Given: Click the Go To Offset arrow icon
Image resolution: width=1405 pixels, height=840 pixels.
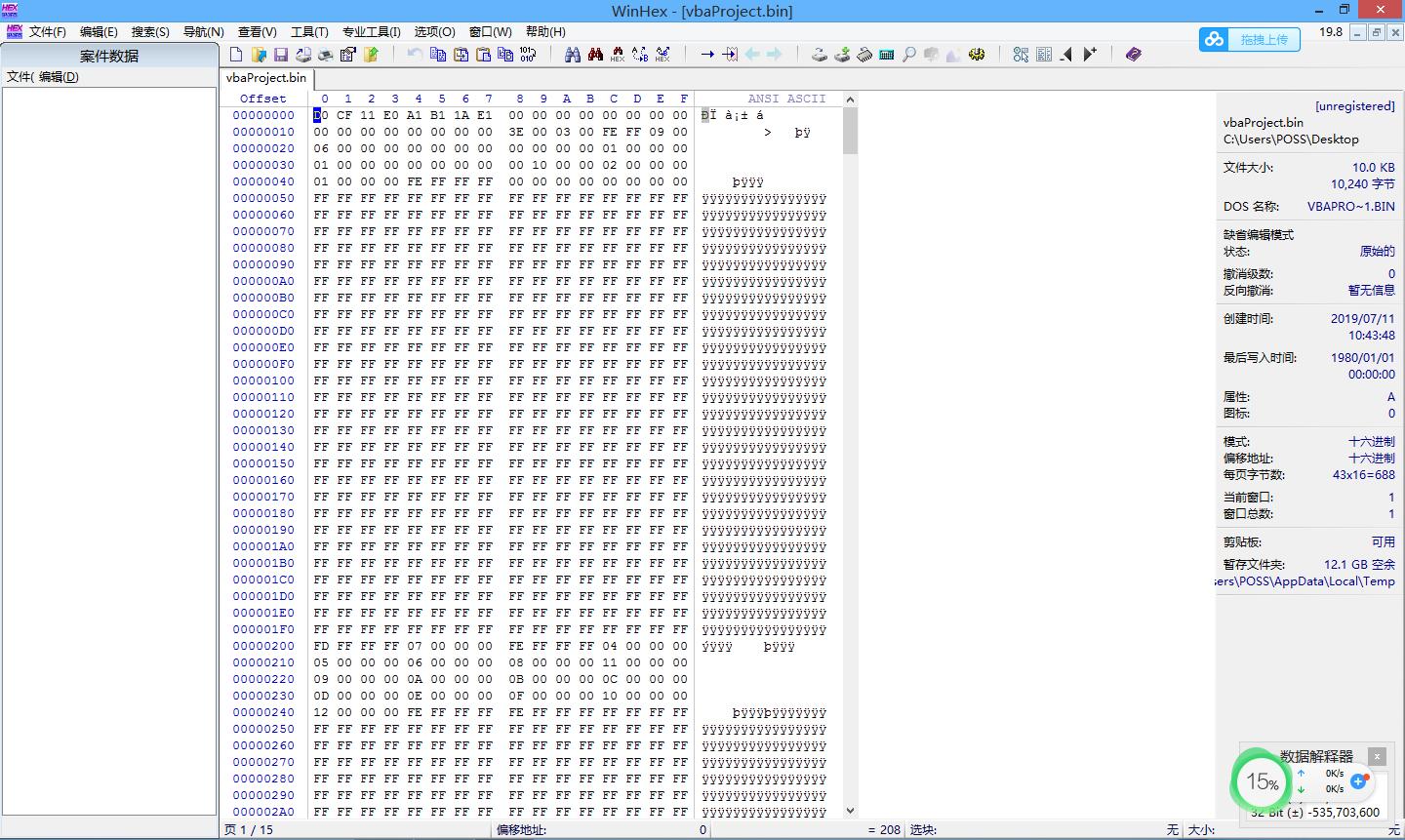Looking at the screenshot, I should pyautogui.click(x=707, y=55).
